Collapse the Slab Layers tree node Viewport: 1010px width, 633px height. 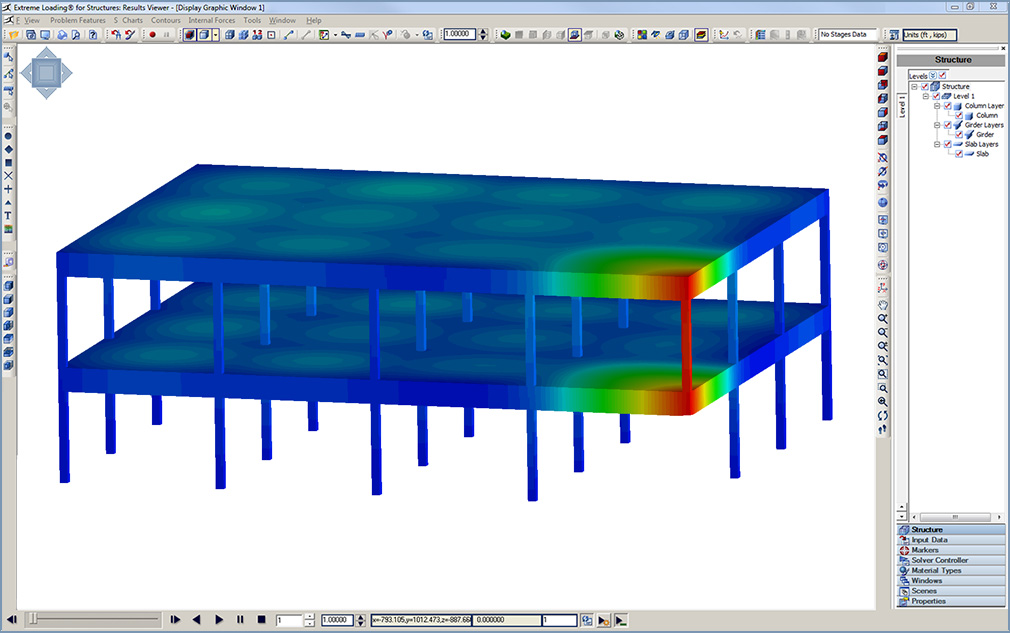(x=937, y=144)
